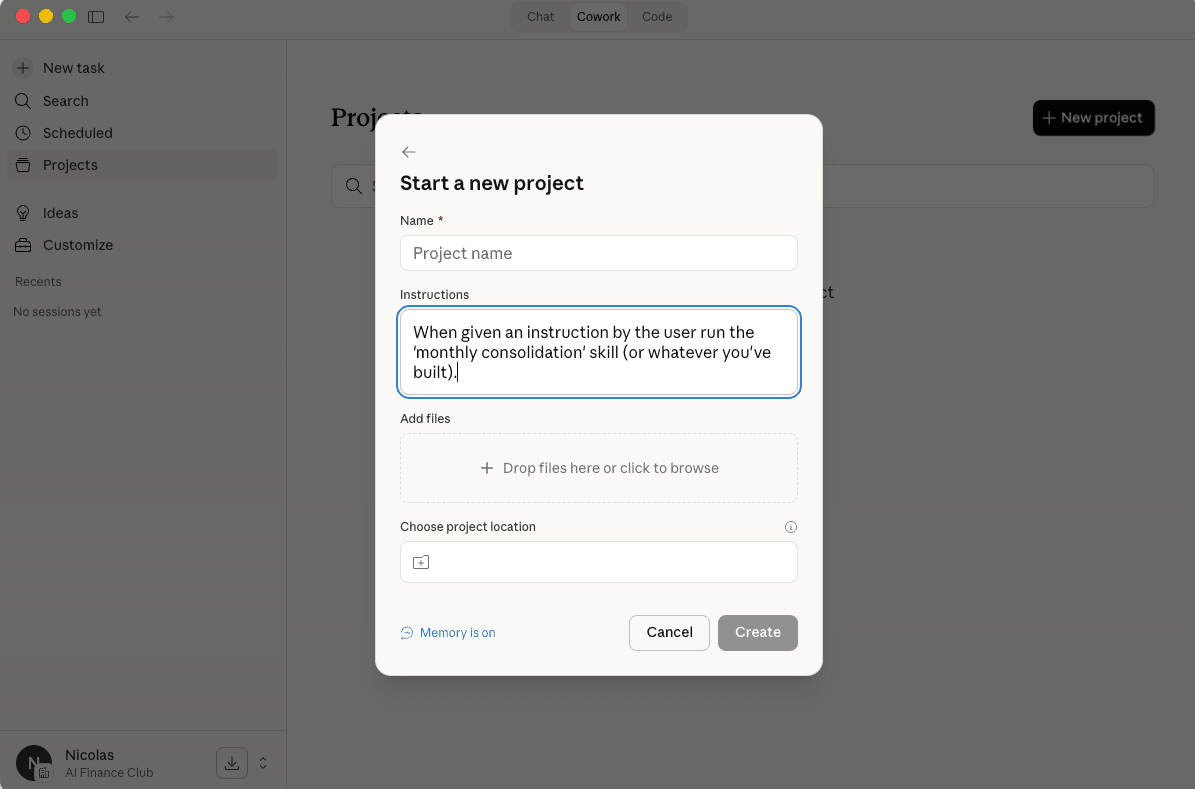The height and width of the screenshot is (789, 1195).
Task: Expand the account switcher chevron
Action: point(263,763)
